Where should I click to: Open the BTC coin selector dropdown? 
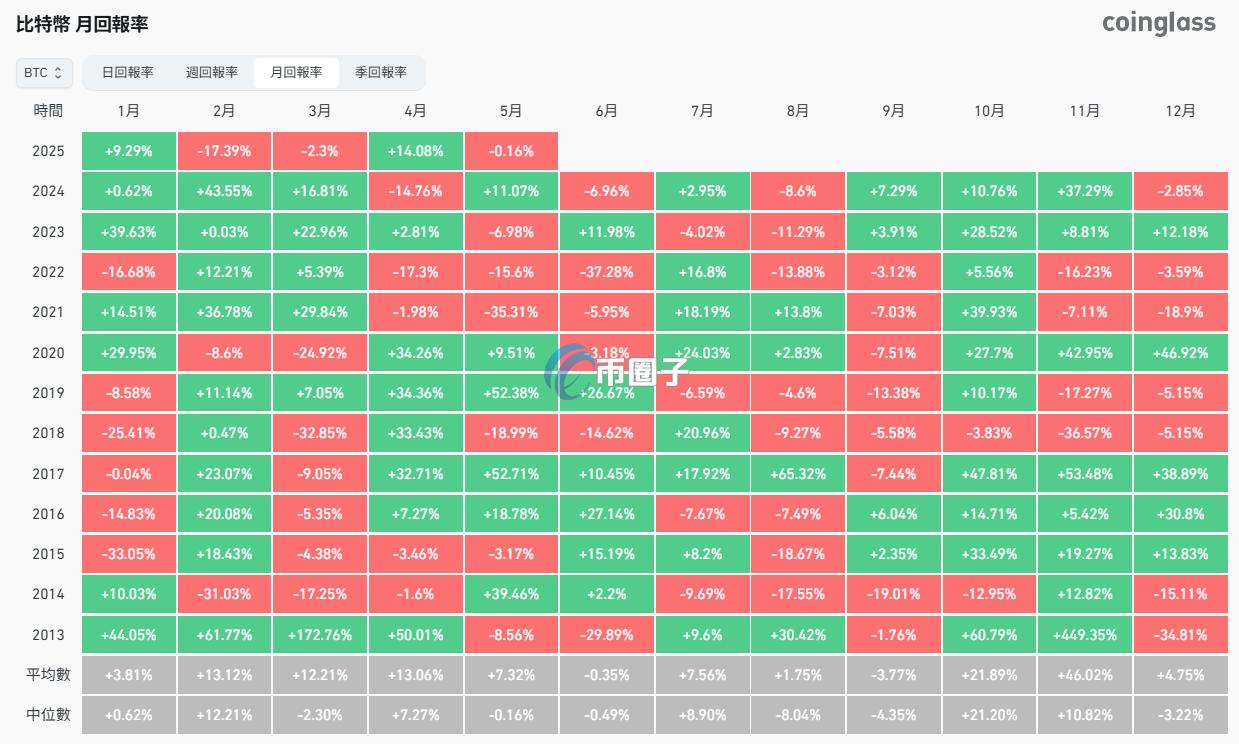(x=44, y=72)
